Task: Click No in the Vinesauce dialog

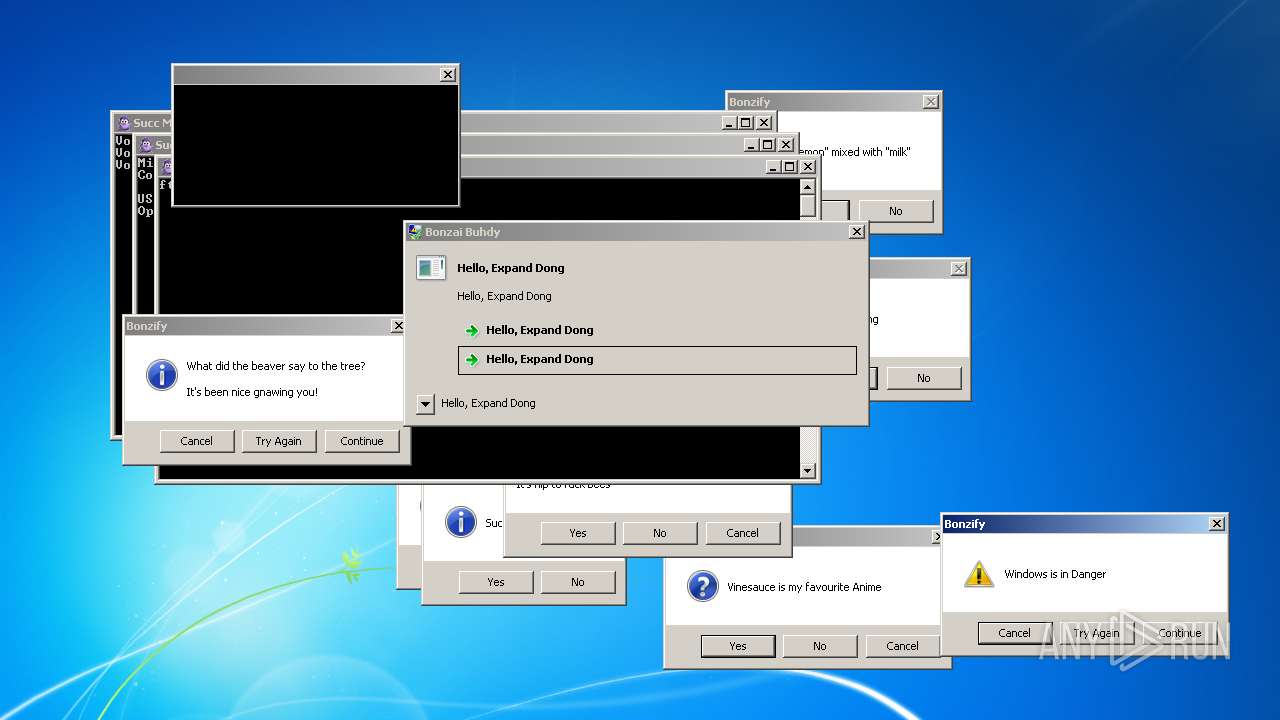Action: point(820,646)
